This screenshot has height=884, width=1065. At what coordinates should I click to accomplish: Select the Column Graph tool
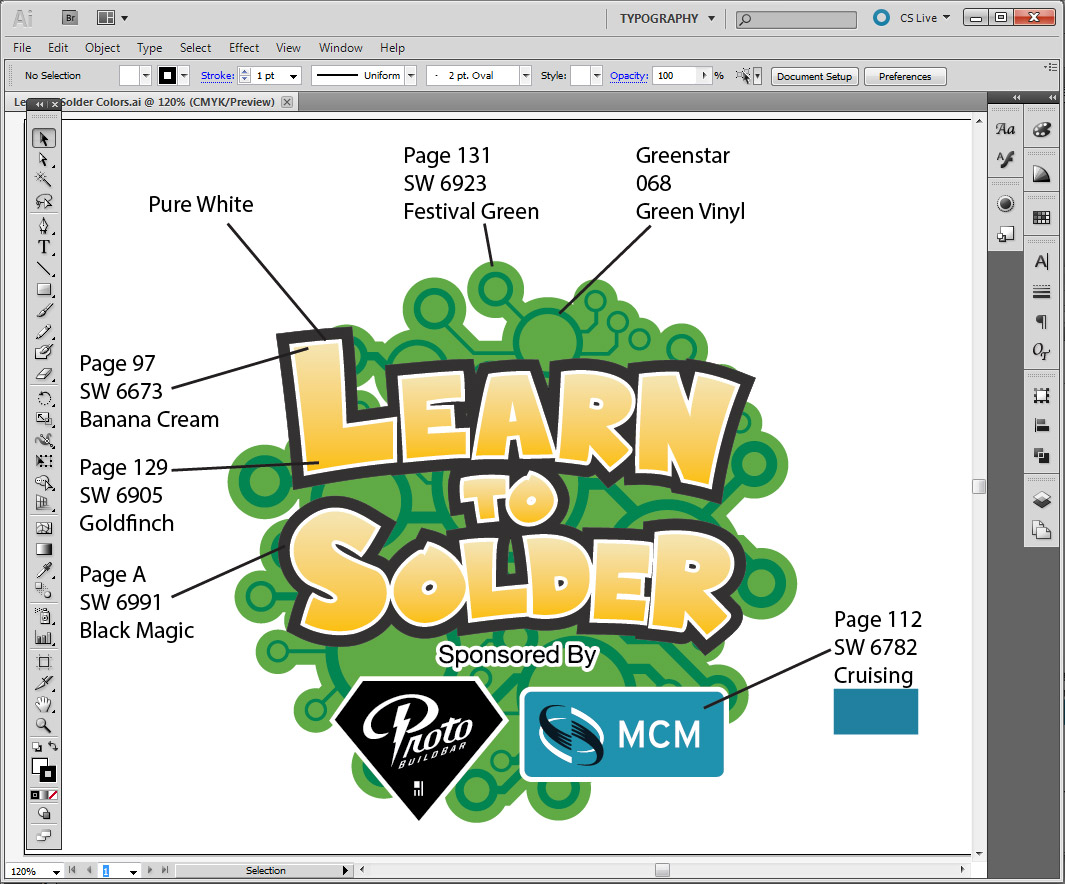pyautogui.click(x=43, y=637)
